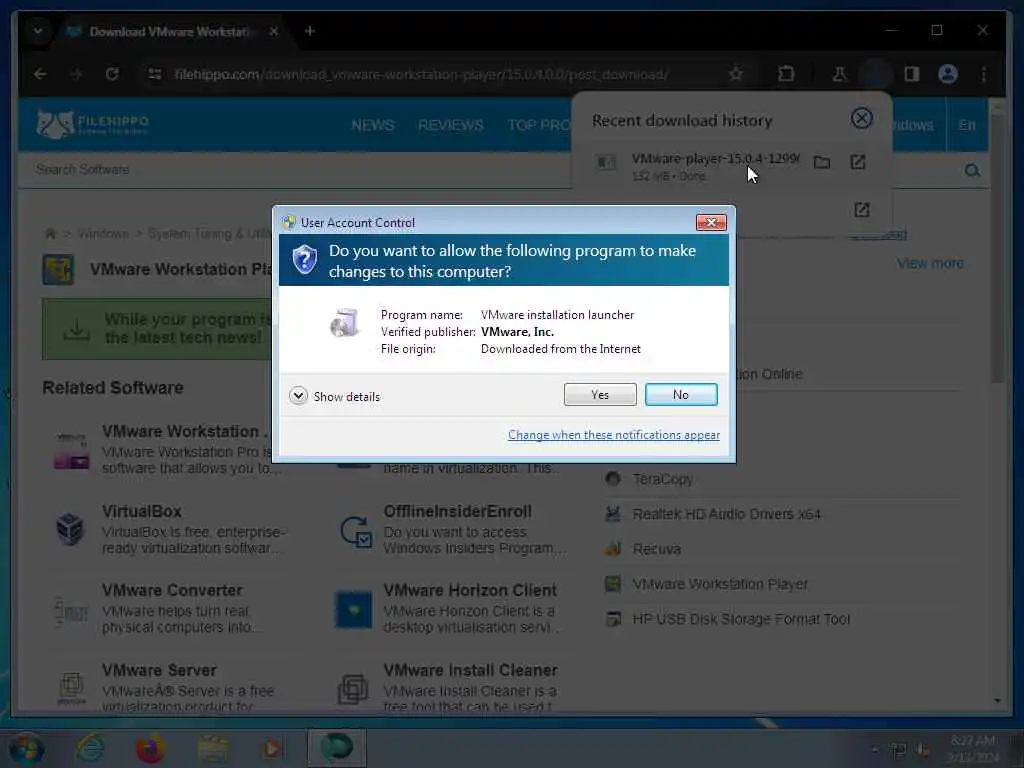Reload the FileHippo page
Viewport: 1024px width, 768px height.
pyautogui.click(x=112, y=74)
